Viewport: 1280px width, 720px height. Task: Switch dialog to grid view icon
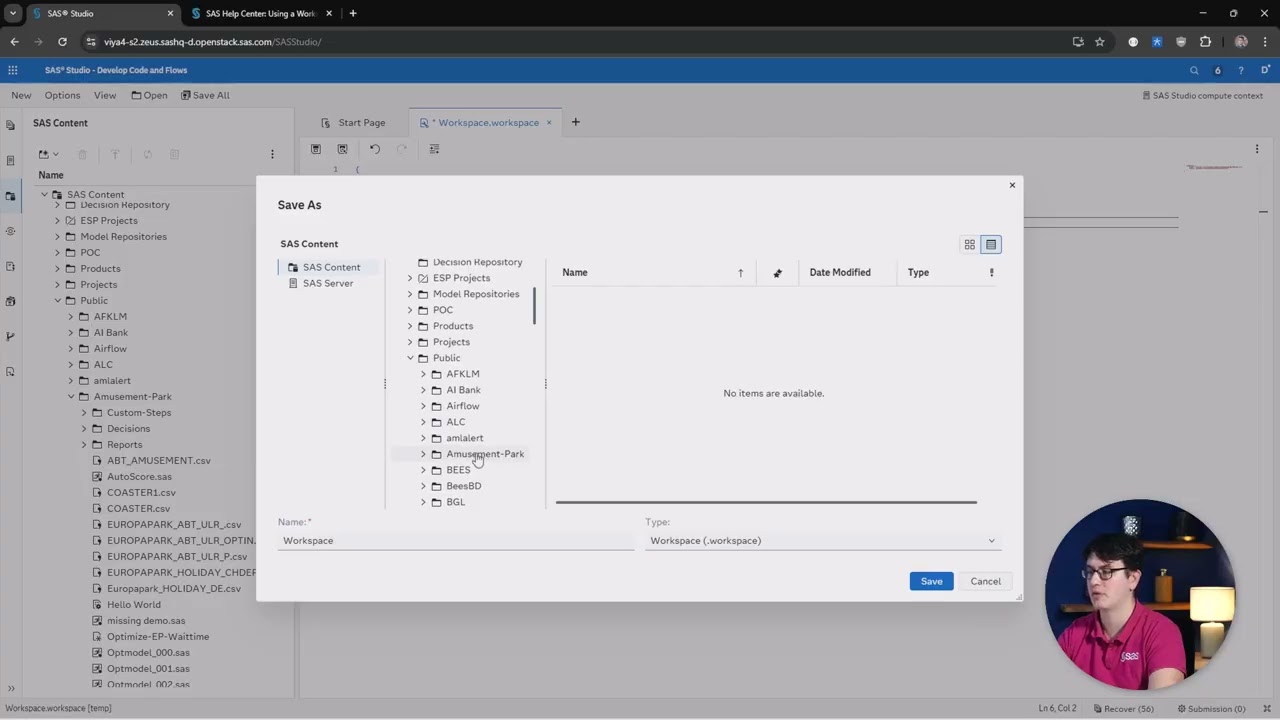[x=969, y=244]
